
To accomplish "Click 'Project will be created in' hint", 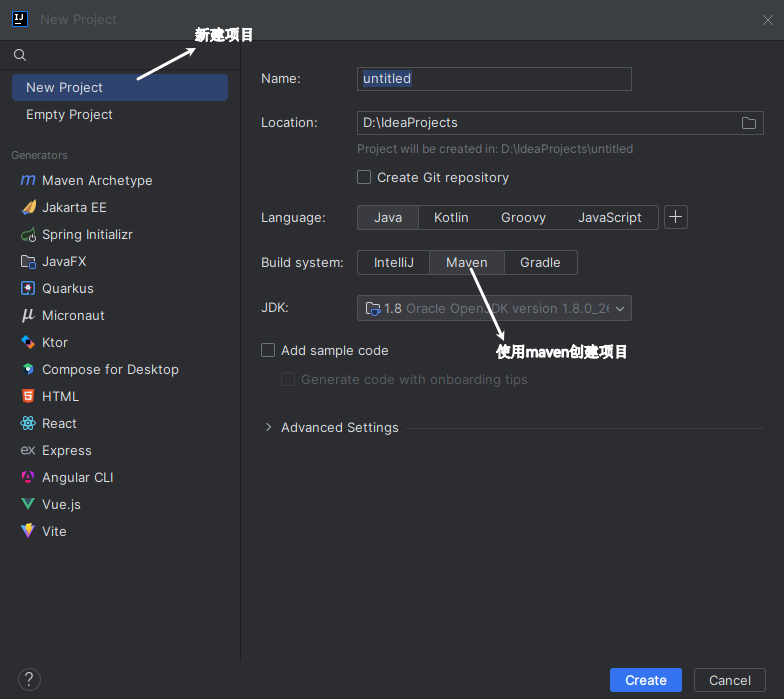I will (x=495, y=149).
